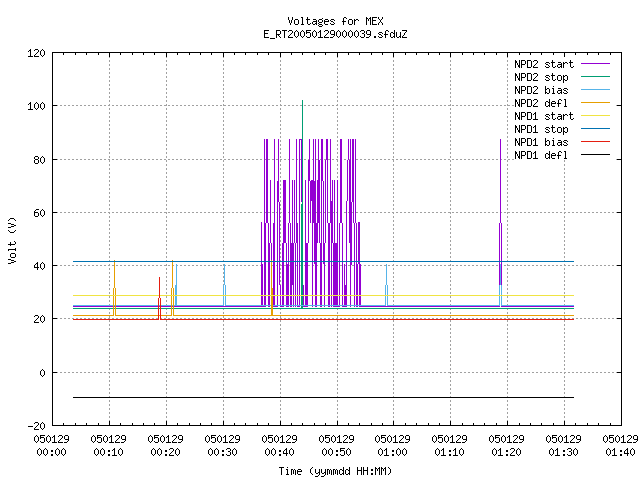The width and height of the screenshot is (640, 480).
Task: Click the orange NPD2 defl spike just after 00:10
Action: click(x=115, y=288)
